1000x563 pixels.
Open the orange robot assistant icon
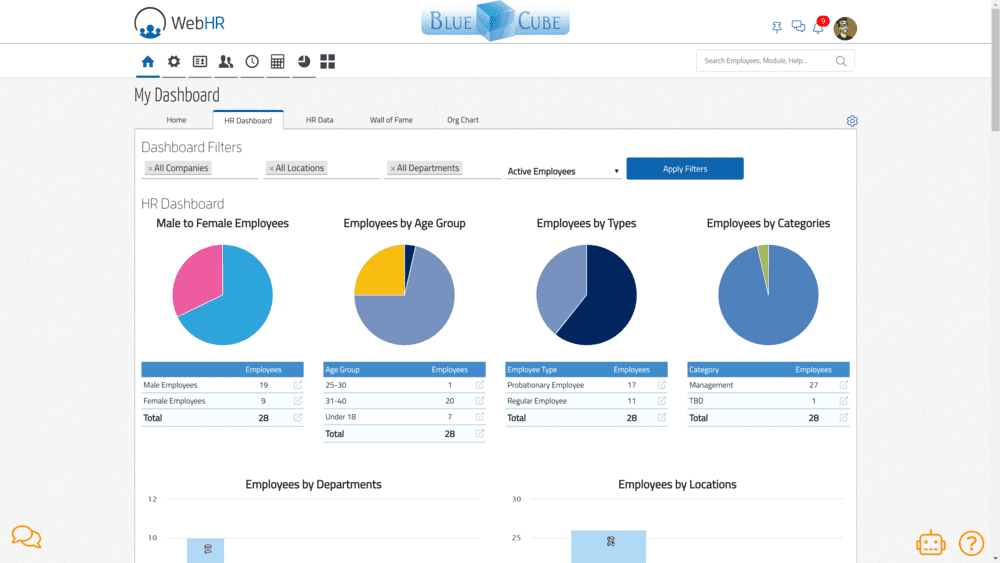[930, 543]
